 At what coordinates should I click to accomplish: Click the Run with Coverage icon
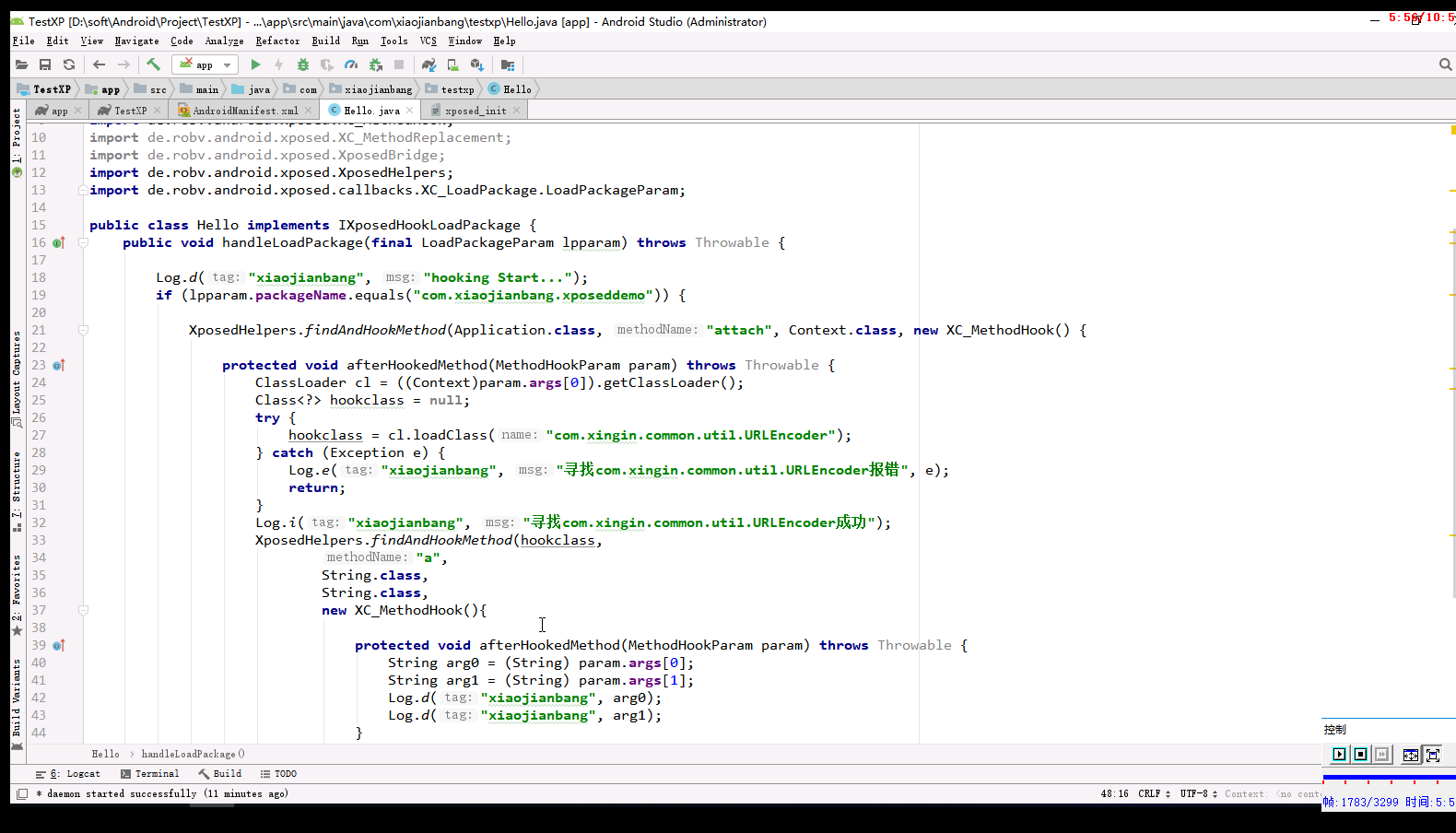[x=327, y=65]
